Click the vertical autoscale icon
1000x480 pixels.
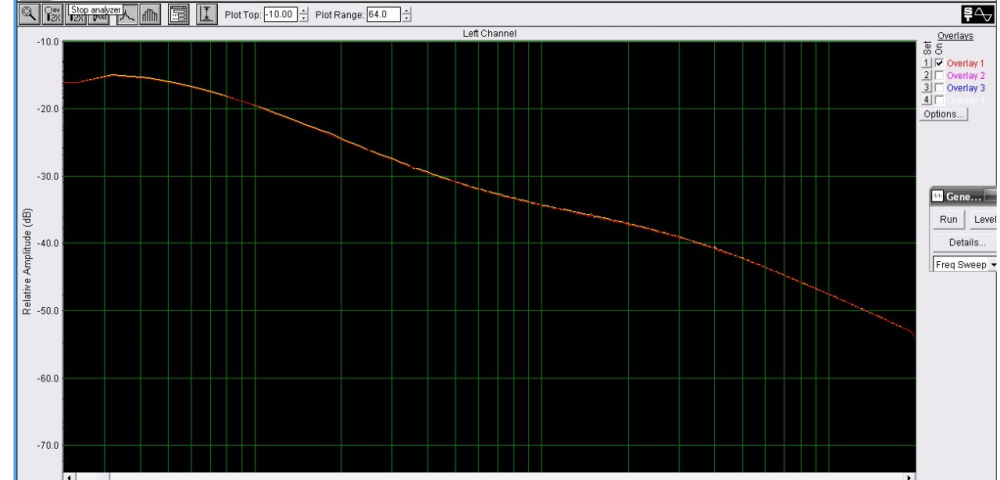click(207, 15)
